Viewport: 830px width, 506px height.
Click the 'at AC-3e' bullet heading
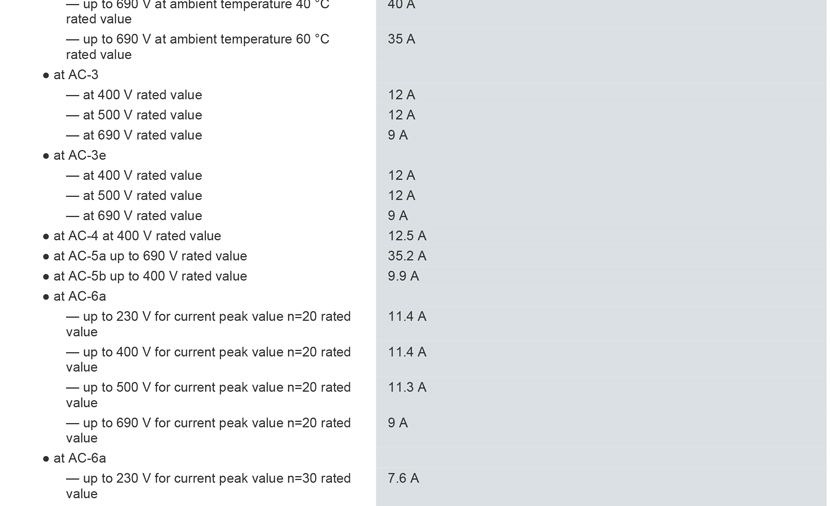click(x=79, y=155)
